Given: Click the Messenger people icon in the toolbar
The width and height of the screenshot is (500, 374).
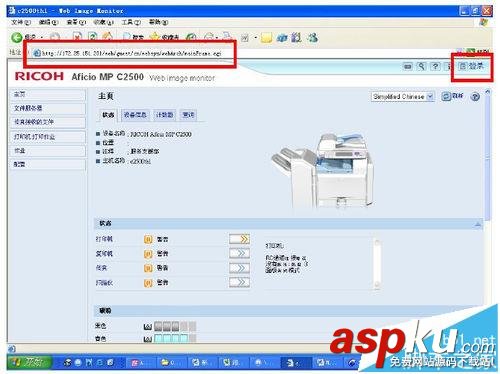Looking at the screenshot, I should click(x=313, y=37).
